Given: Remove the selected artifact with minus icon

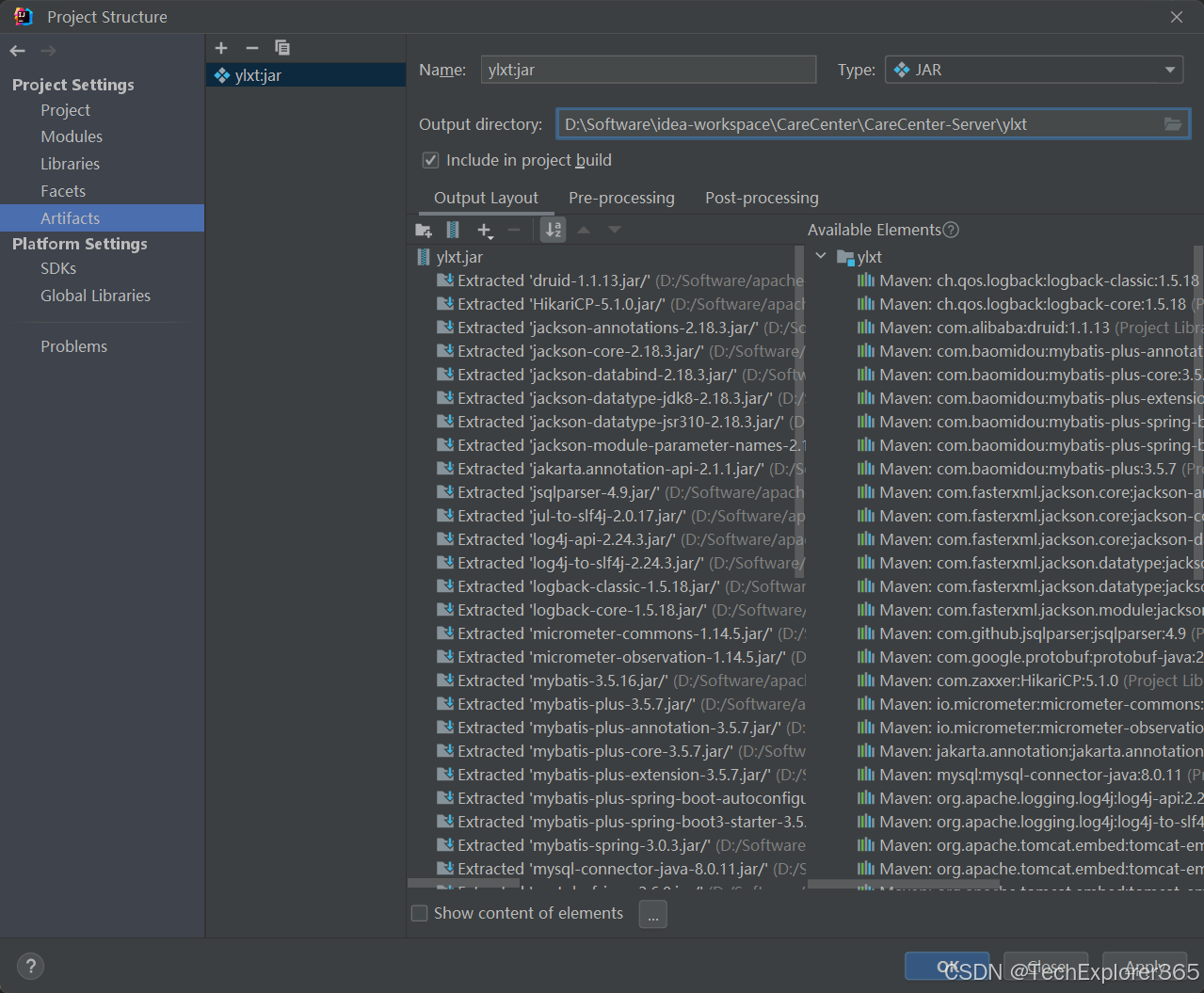Looking at the screenshot, I should 251,48.
